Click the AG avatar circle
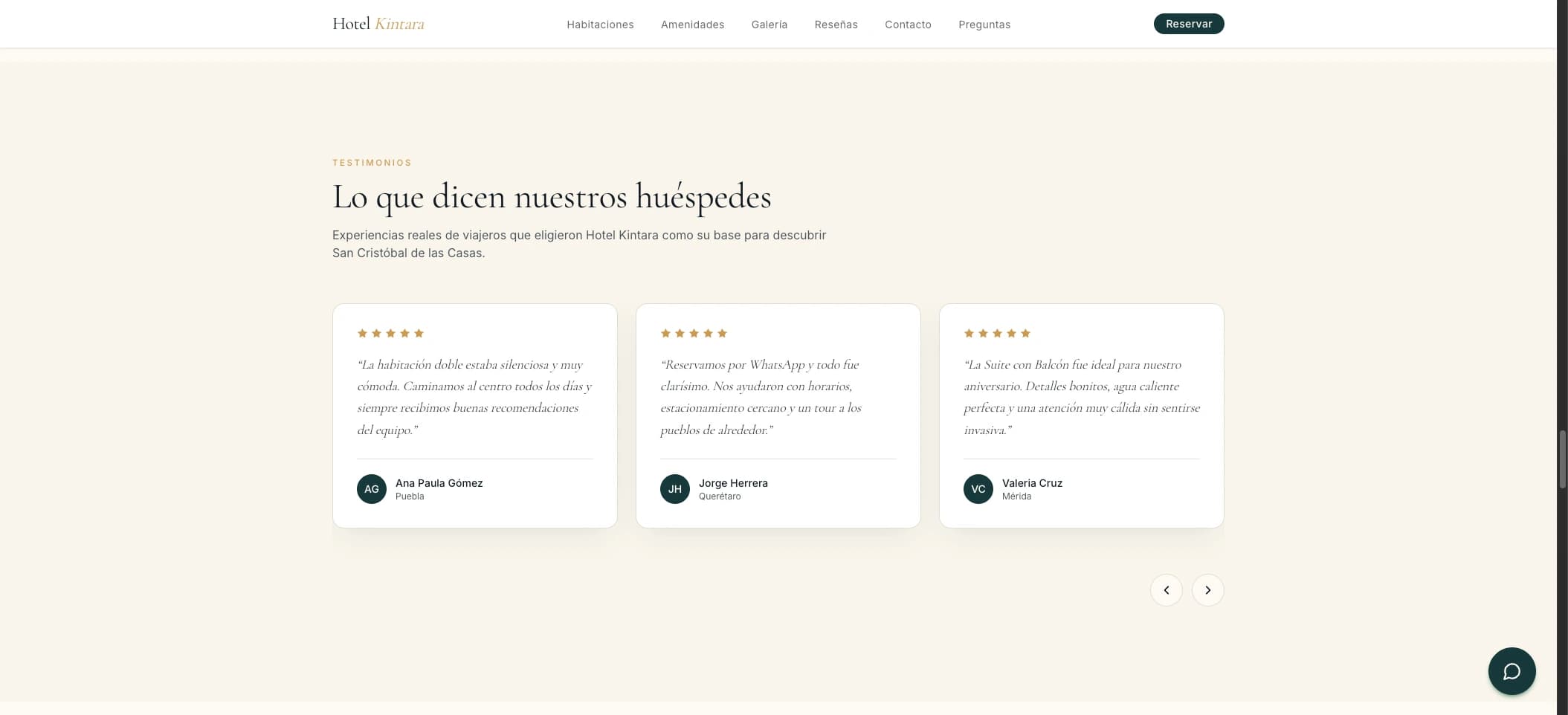The height and width of the screenshot is (715, 1568). (x=372, y=489)
